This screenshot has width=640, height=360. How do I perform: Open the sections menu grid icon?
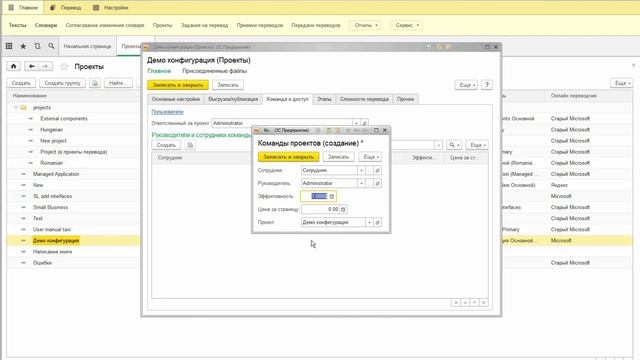[x=9, y=46]
